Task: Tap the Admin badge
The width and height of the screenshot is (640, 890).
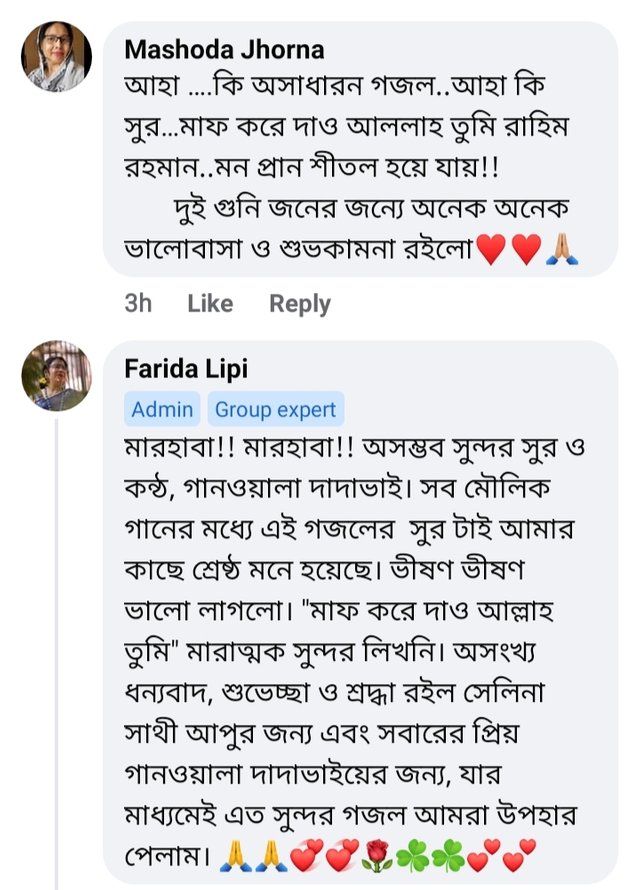Action: coord(162,409)
